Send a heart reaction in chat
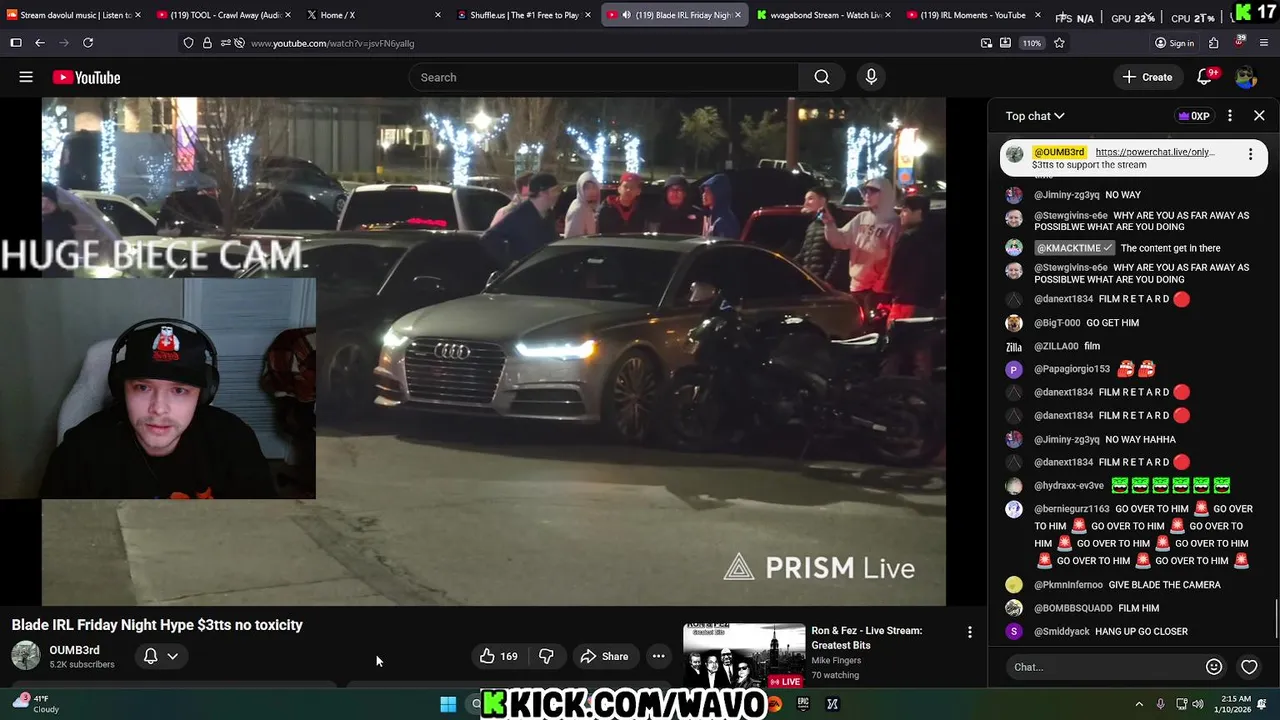Screen dimensions: 1280x720 pos(1249,667)
